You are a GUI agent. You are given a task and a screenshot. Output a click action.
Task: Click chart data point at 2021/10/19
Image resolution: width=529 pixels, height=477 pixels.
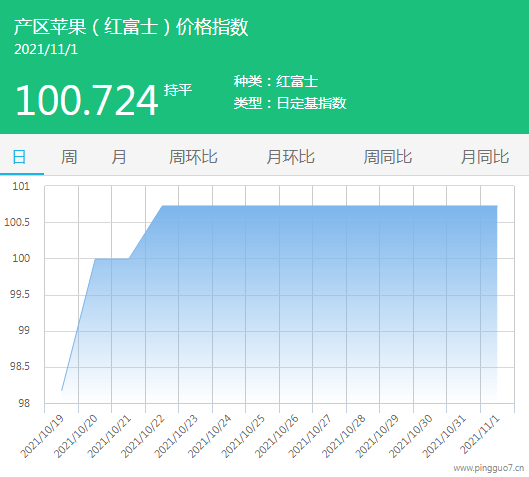coord(62,390)
